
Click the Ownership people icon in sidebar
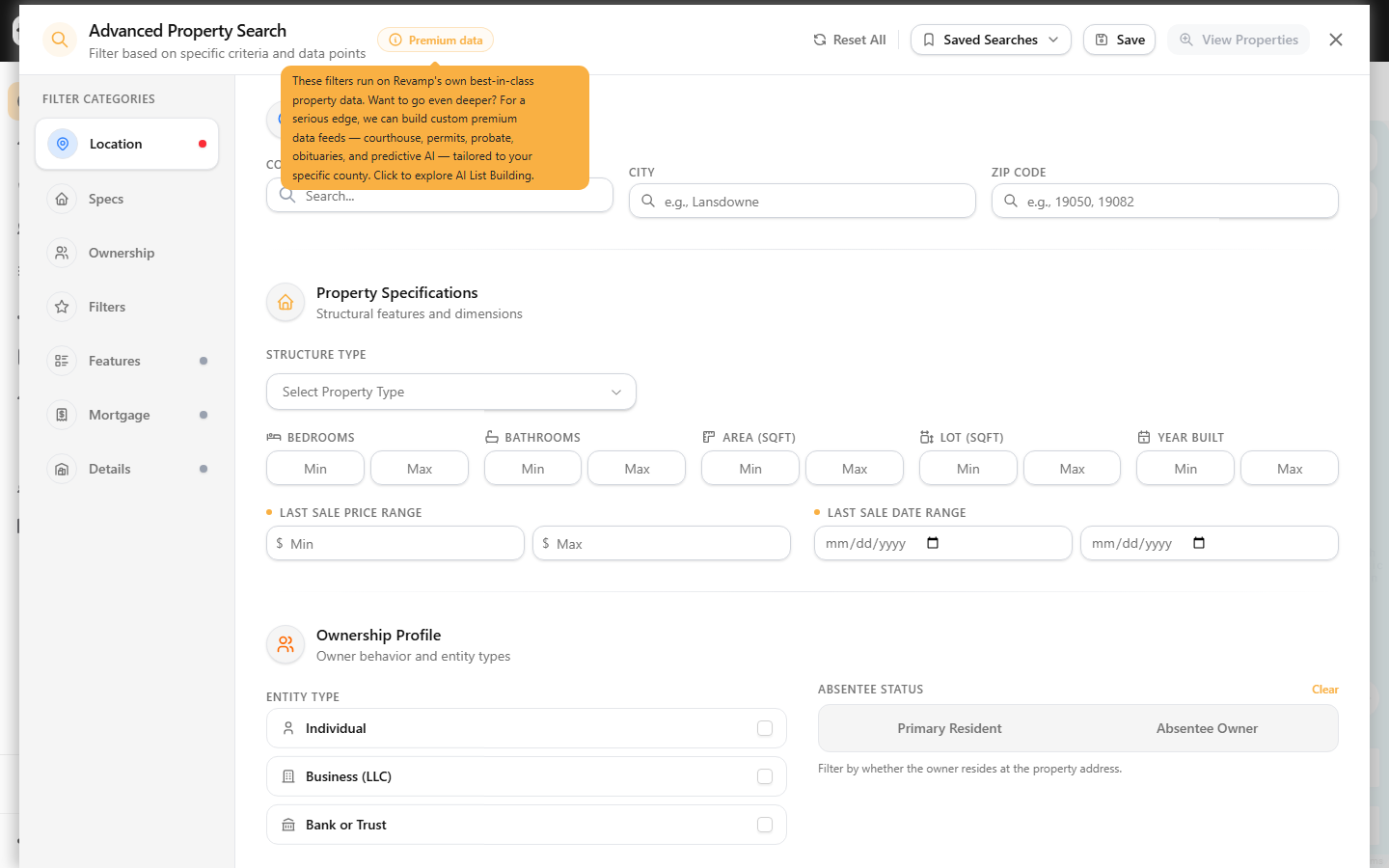click(62, 253)
